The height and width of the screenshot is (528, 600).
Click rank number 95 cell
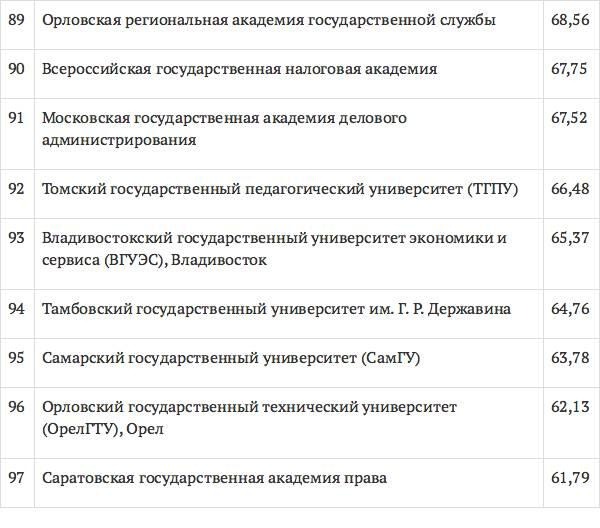point(16,357)
